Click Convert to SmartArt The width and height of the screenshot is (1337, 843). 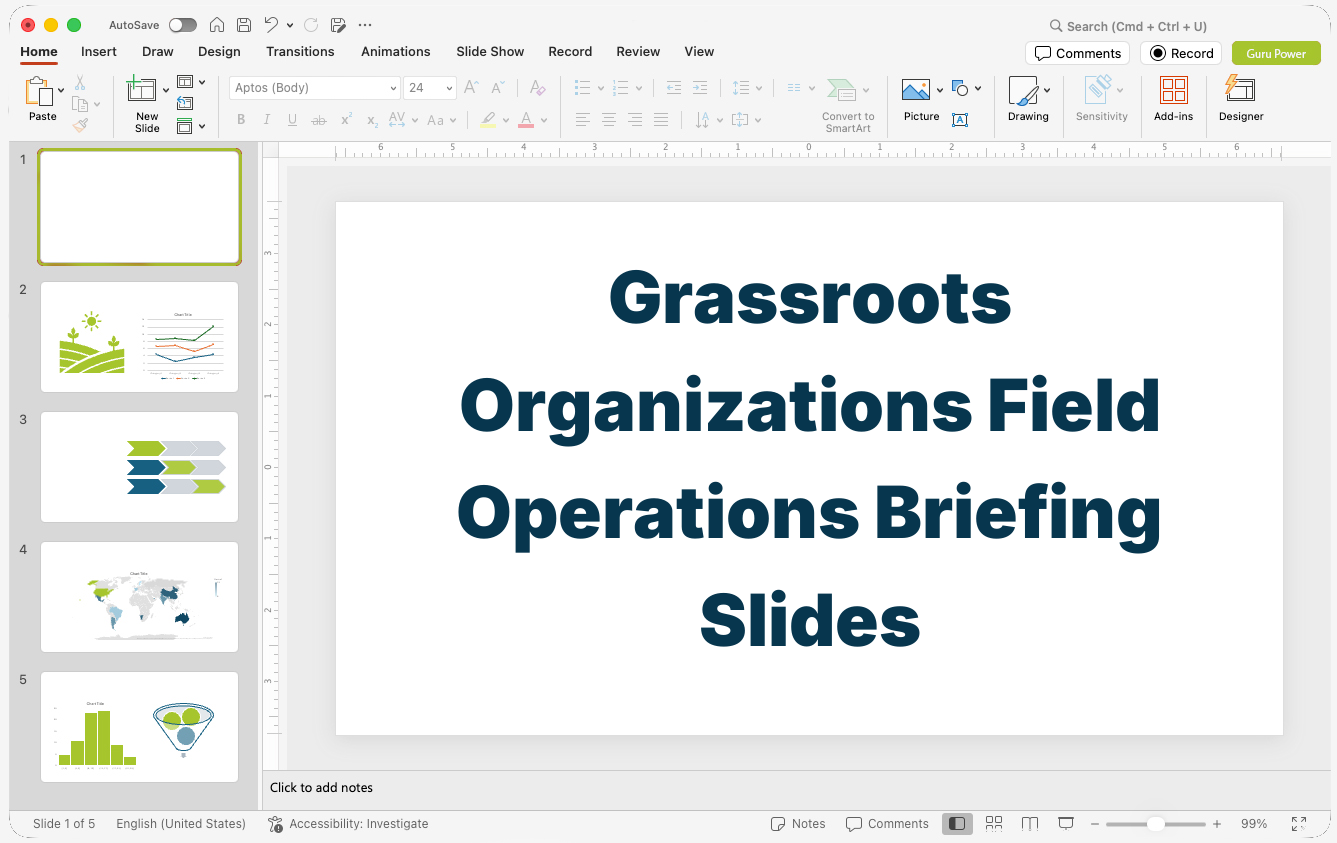(848, 105)
